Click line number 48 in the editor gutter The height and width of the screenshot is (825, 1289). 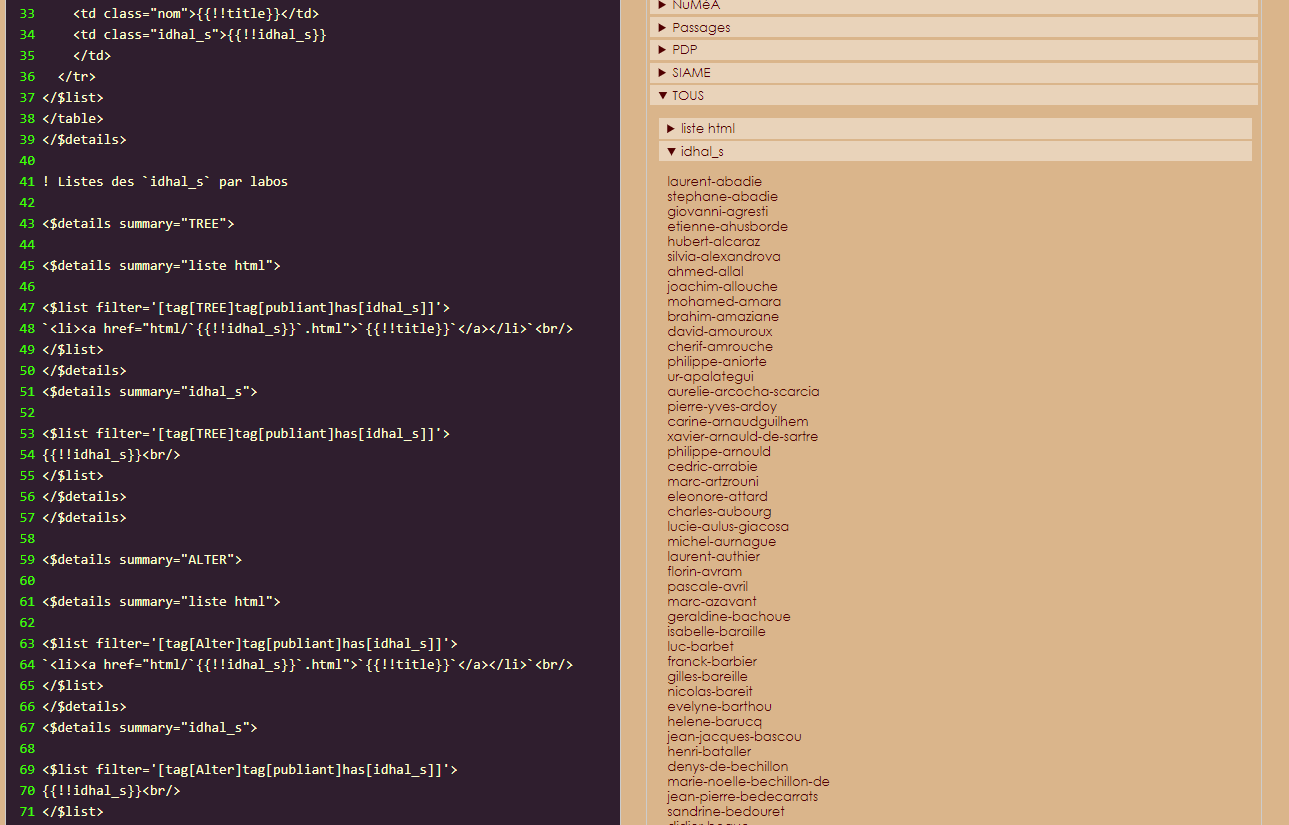[x=26, y=329]
